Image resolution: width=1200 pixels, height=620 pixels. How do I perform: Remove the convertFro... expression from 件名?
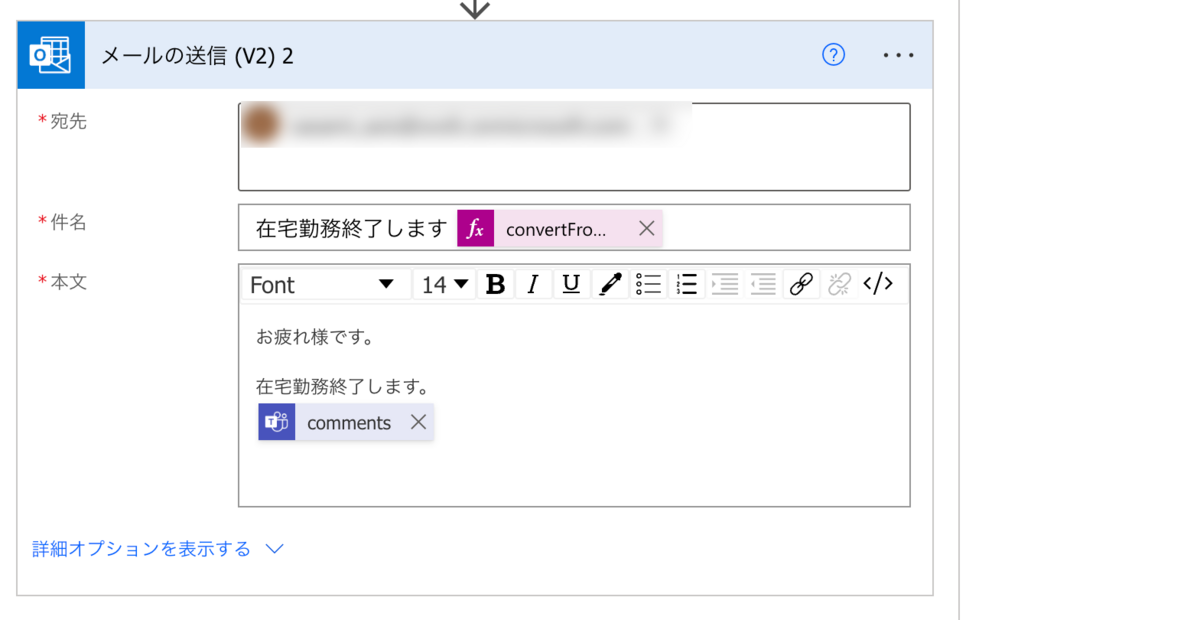[x=646, y=228]
